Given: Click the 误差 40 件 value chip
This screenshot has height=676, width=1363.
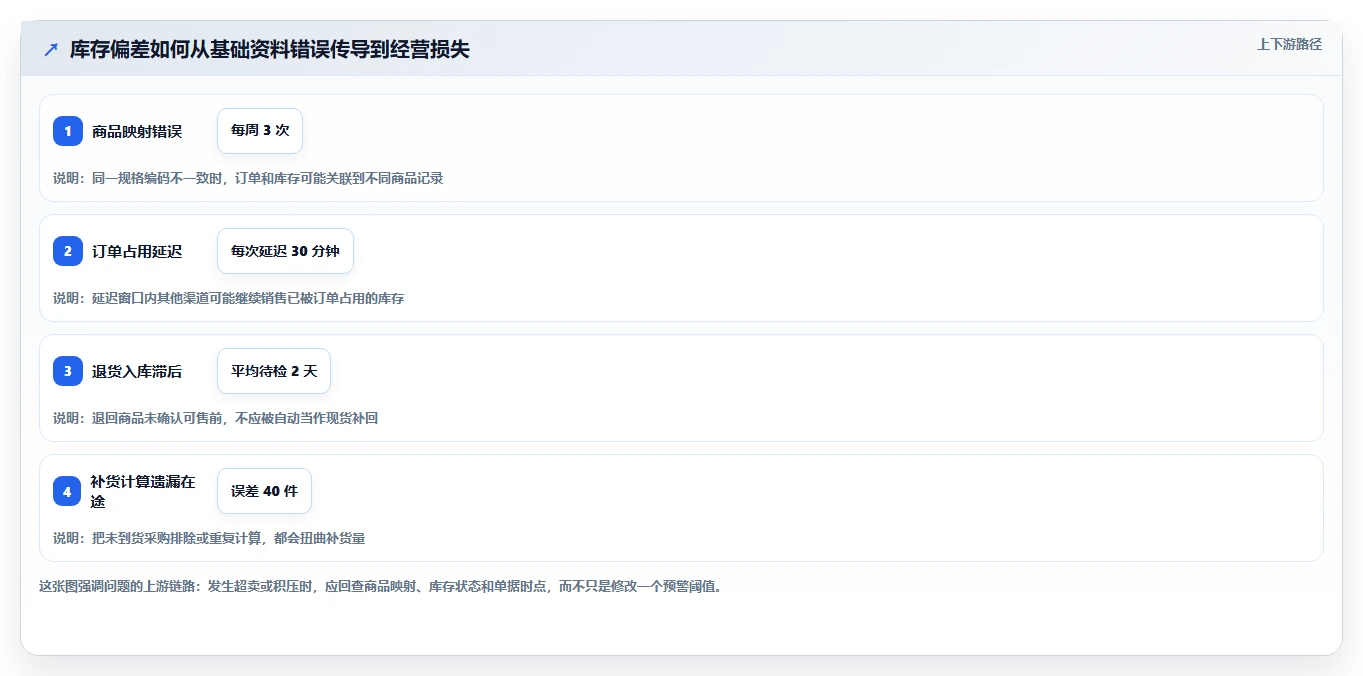Looking at the screenshot, I should 264,491.
